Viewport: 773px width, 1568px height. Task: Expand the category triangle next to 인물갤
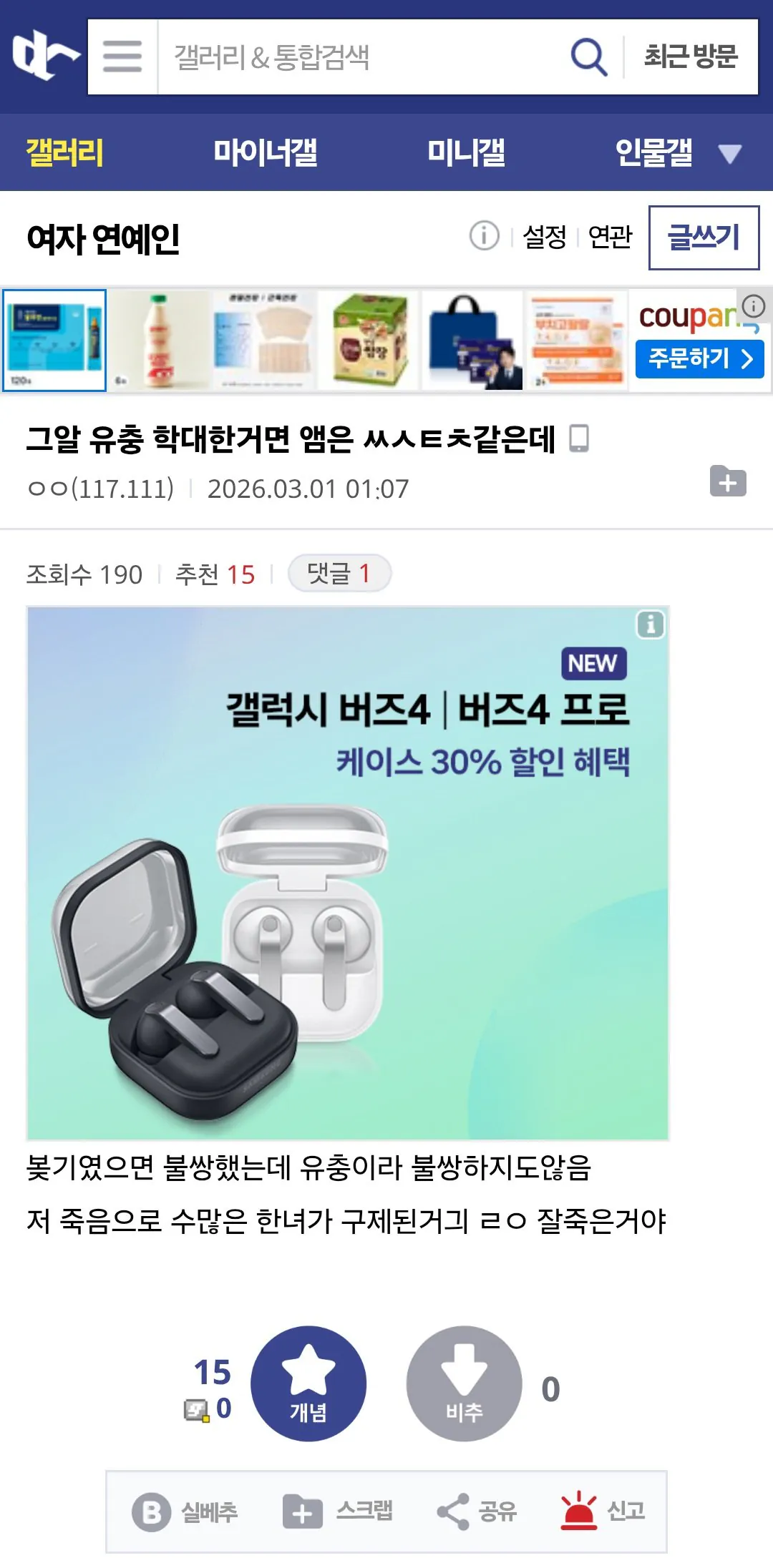point(730,153)
